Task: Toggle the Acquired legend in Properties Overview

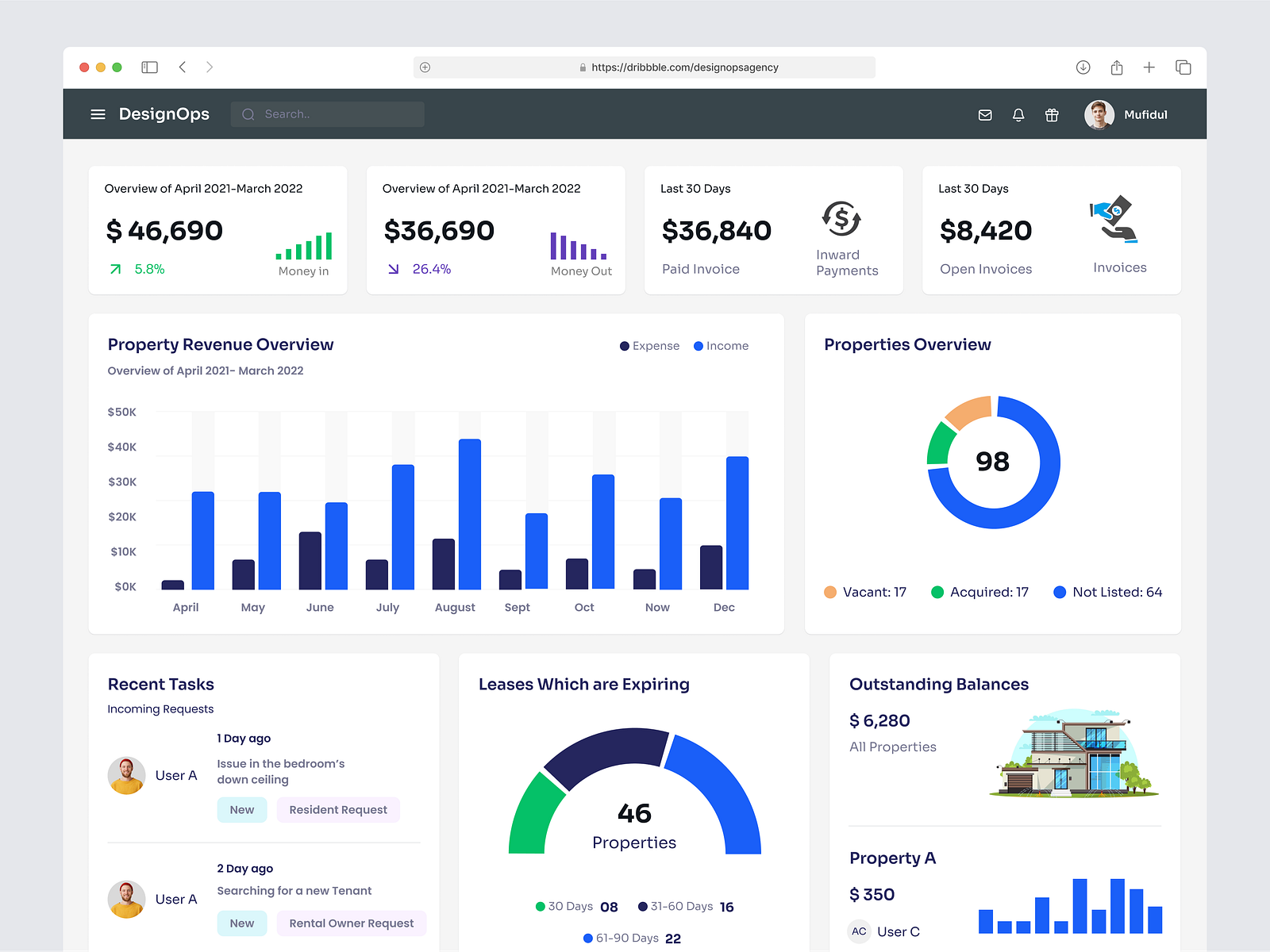Action: [979, 592]
